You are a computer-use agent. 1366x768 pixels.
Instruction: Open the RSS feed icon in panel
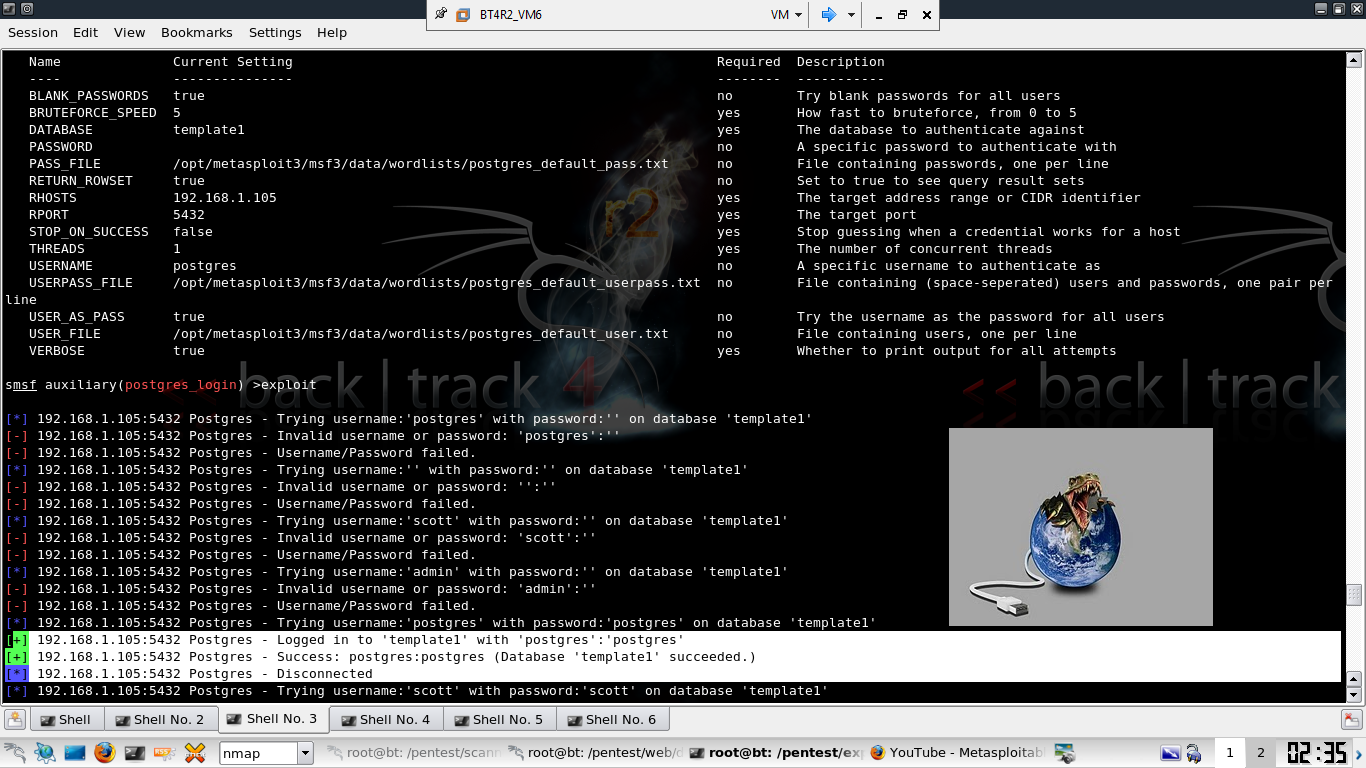click(165, 752)
